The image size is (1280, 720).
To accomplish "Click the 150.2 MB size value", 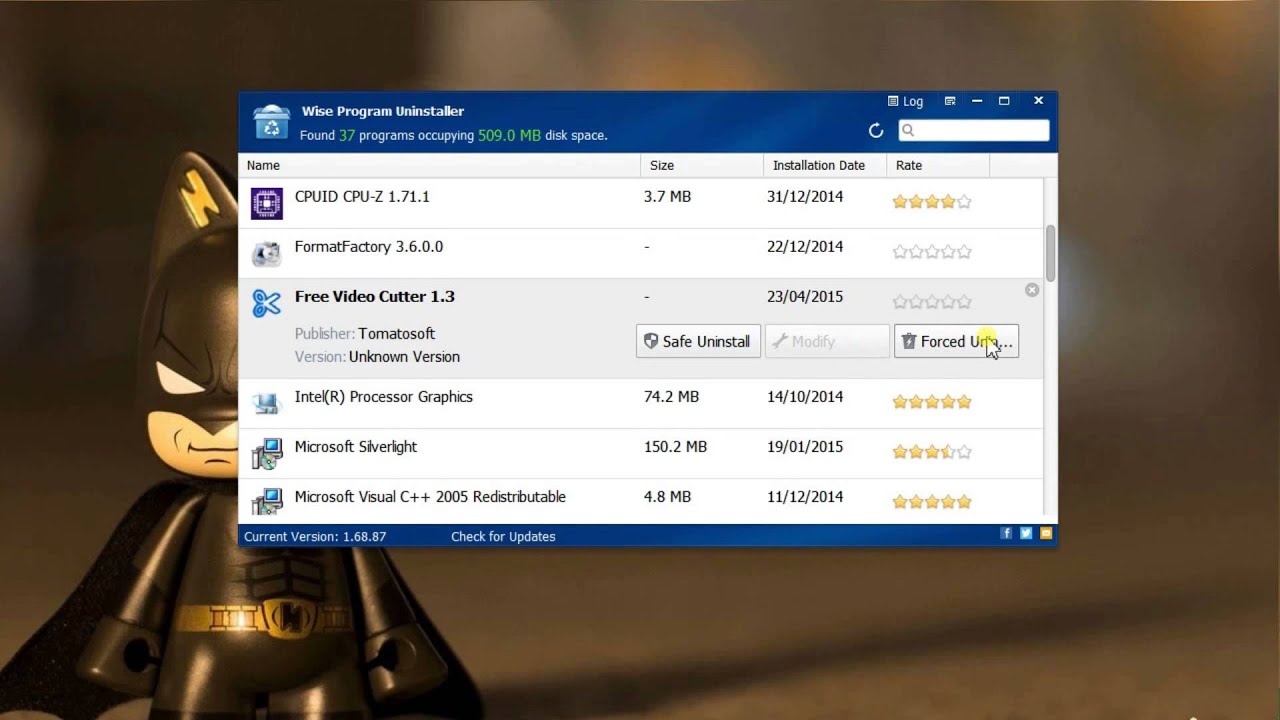I will (675, 447).
